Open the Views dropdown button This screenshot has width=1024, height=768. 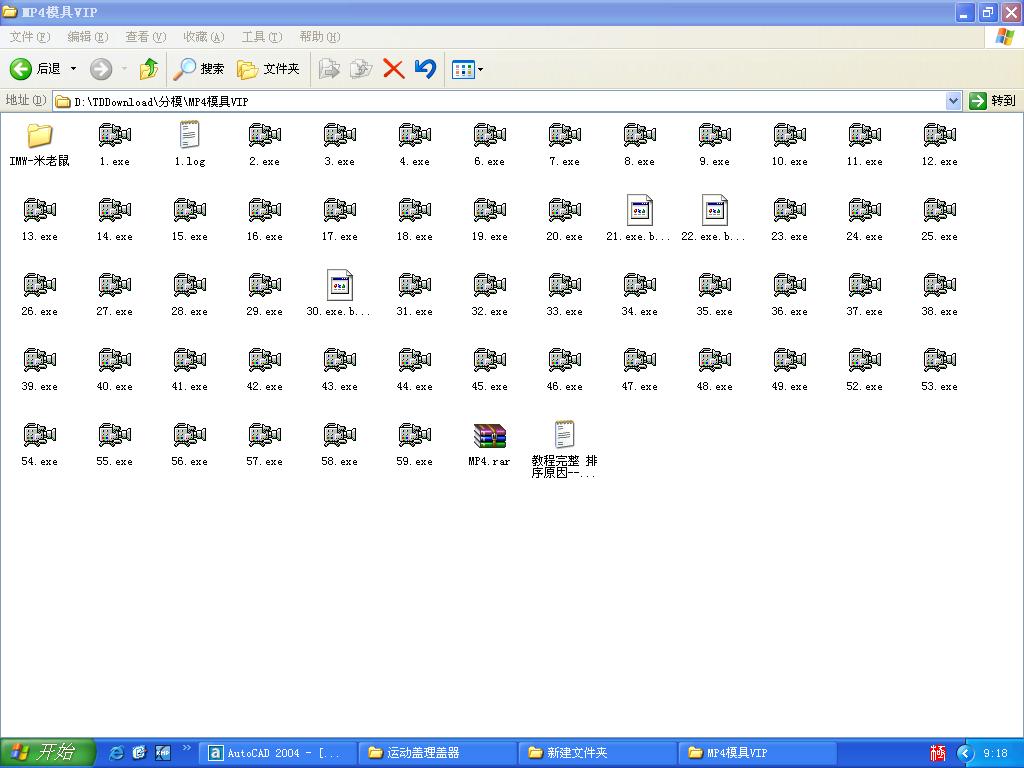468,69
